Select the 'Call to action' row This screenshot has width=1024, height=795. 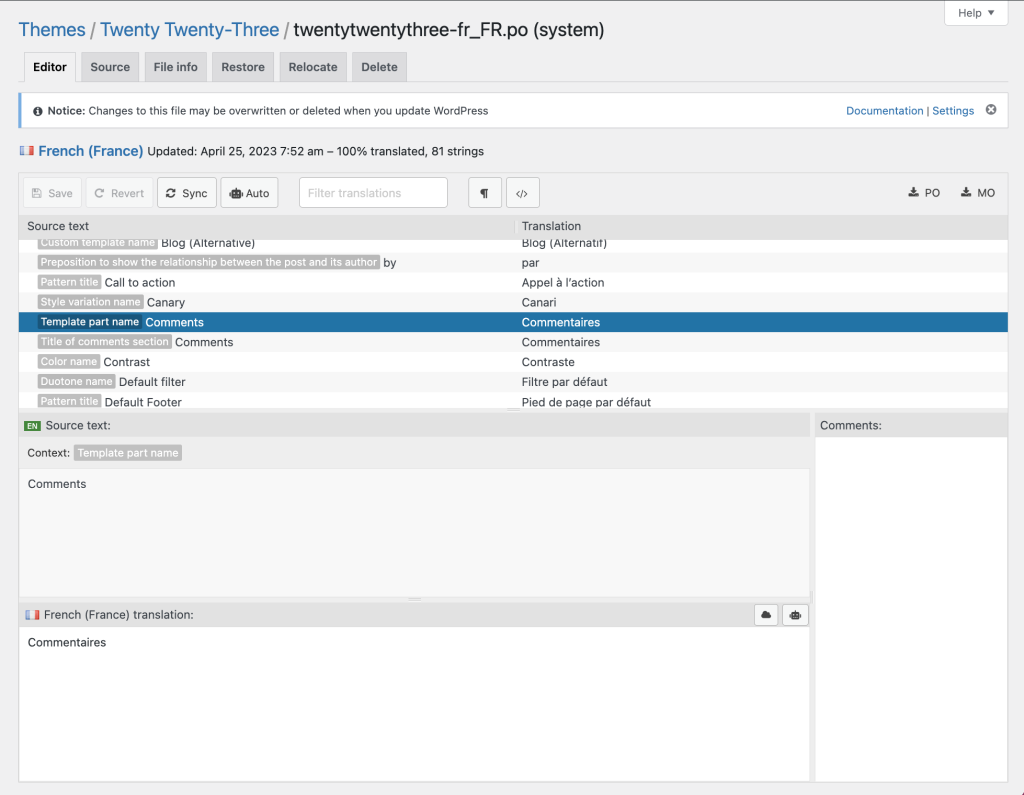click(x=513, y=282)
